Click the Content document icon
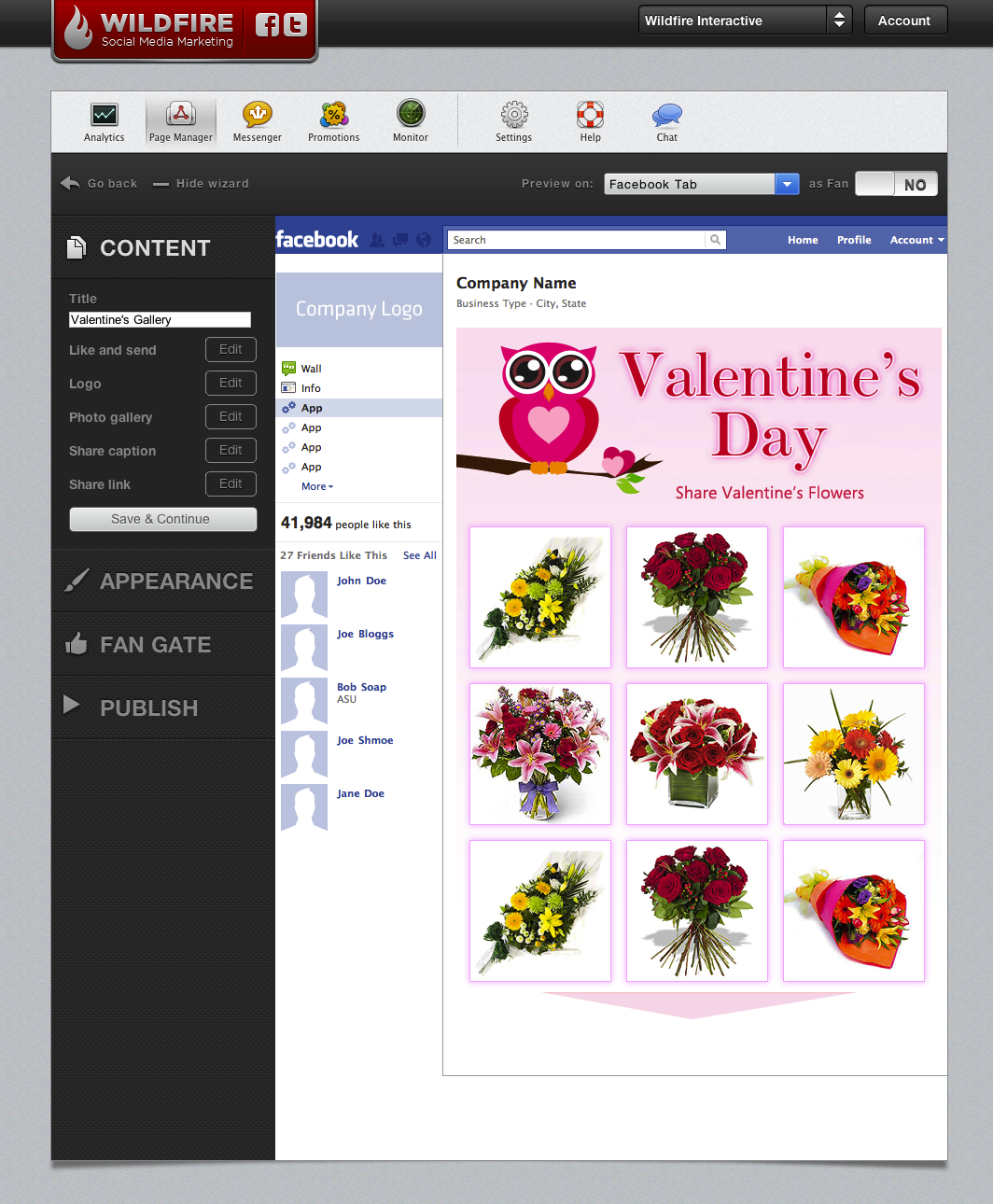The height and width of the screenshot is (1204, 993). tap(77, 247)
